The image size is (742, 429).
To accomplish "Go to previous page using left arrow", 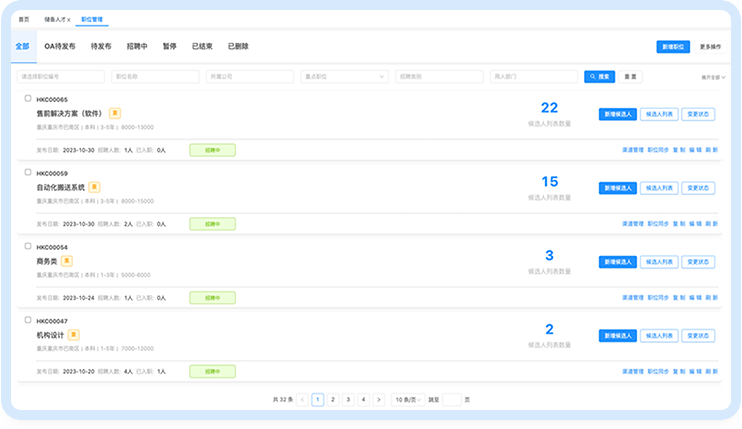I will [302, 399].
